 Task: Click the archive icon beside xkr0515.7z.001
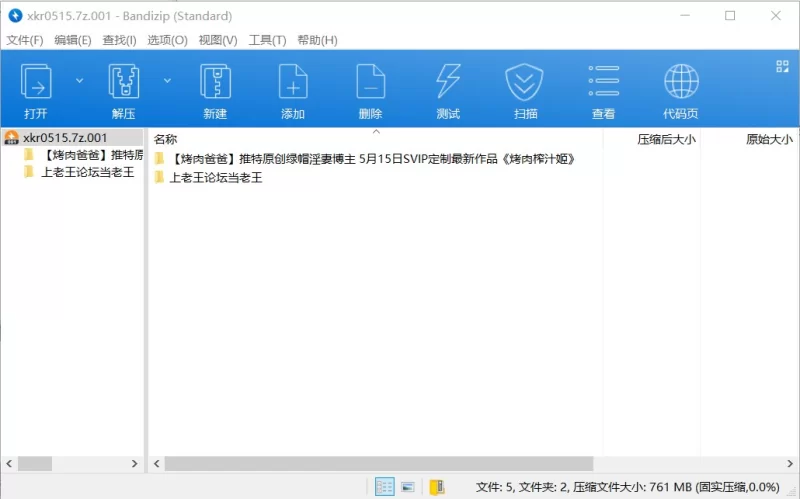pos(11,137)
